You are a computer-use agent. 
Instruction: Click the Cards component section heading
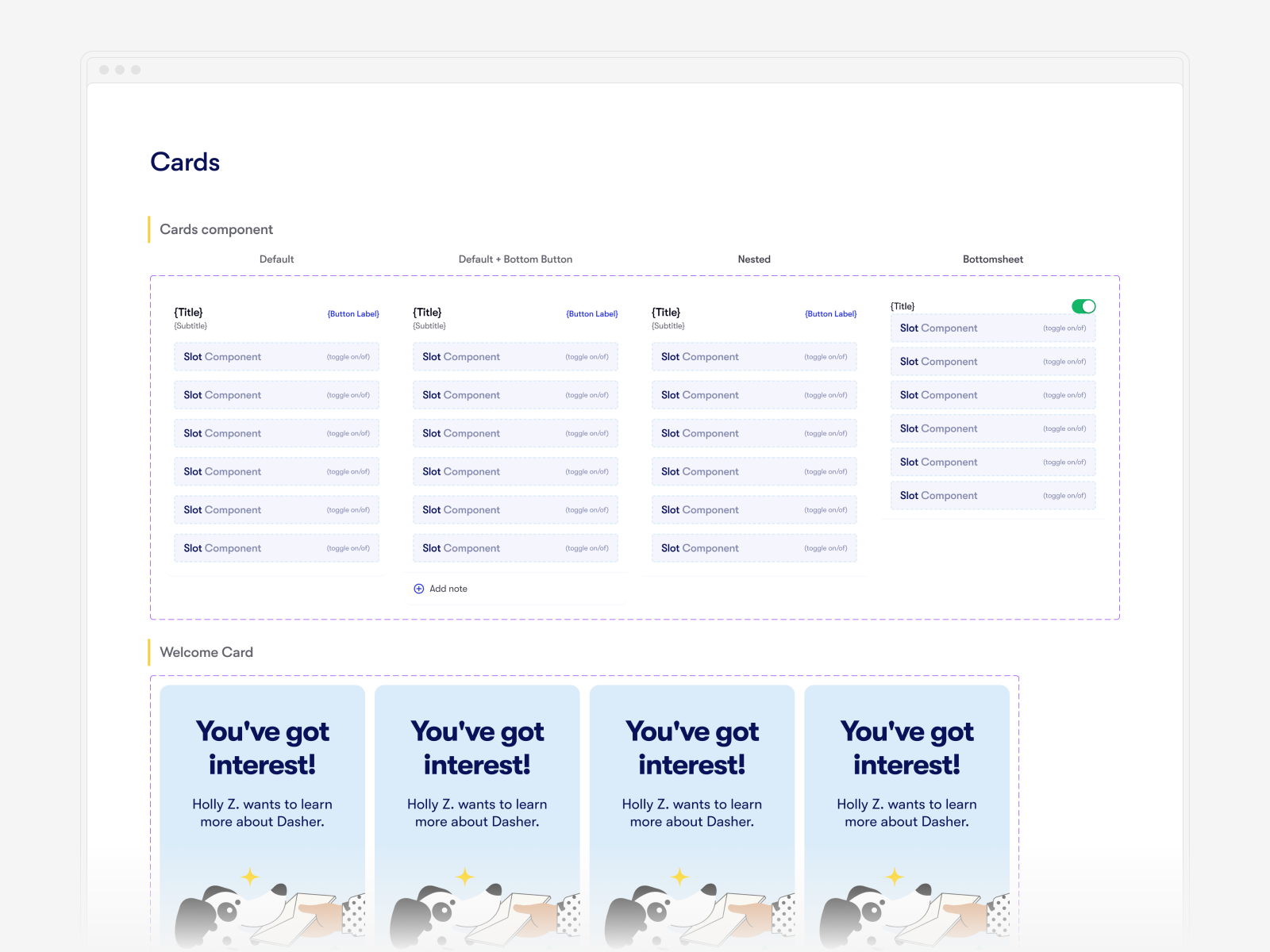(217, 229)
